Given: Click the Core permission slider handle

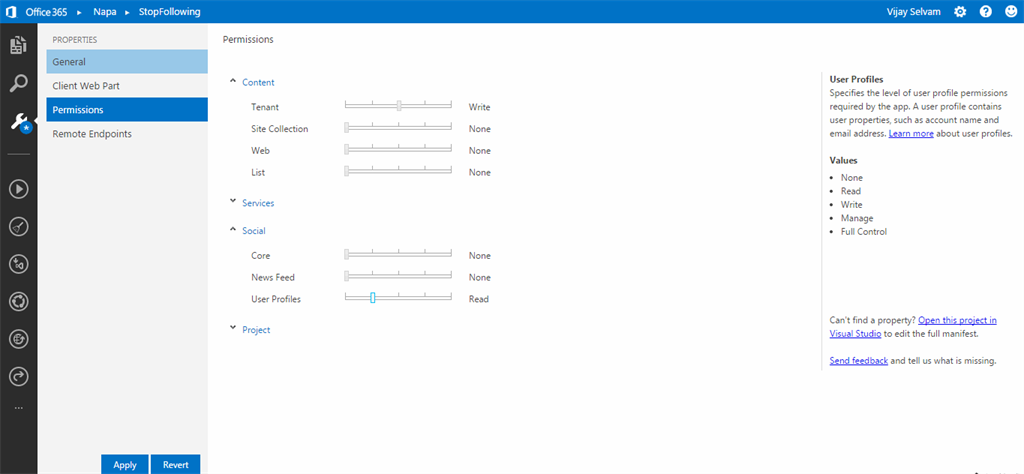Looking at the screenshot, I should point(346,255).
